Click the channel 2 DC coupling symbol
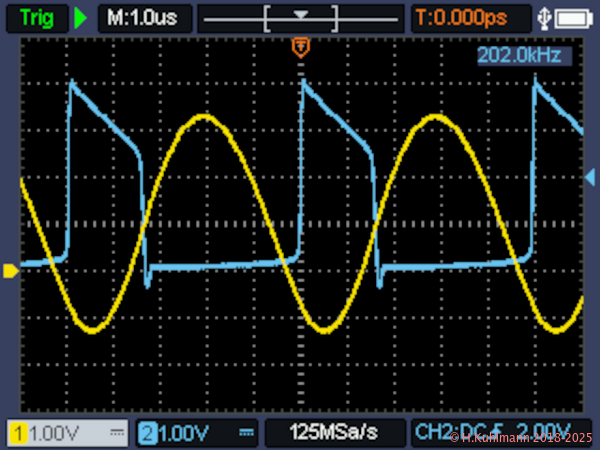 pos(246,432)
